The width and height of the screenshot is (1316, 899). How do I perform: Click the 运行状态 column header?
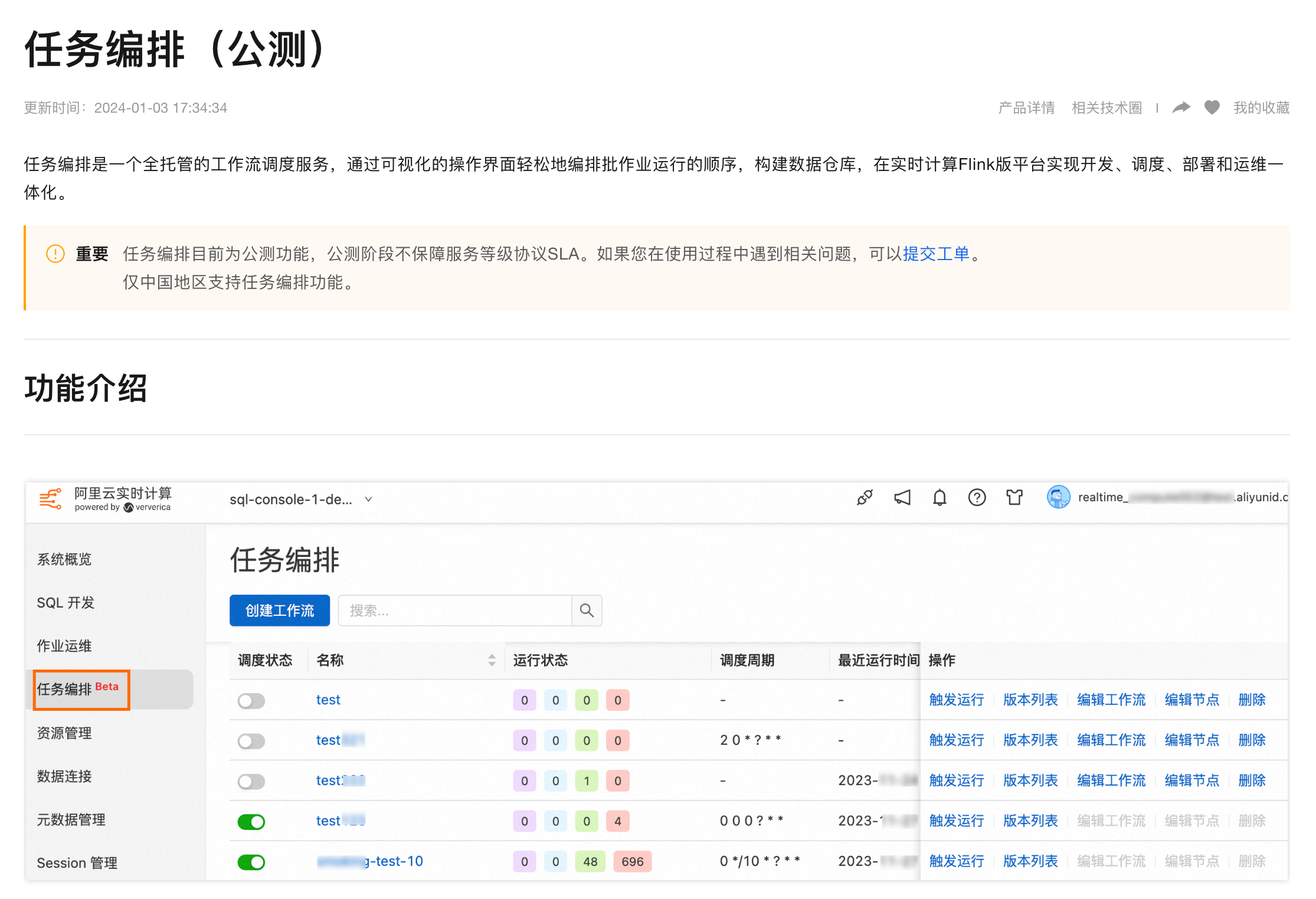(x=541, y=660)
